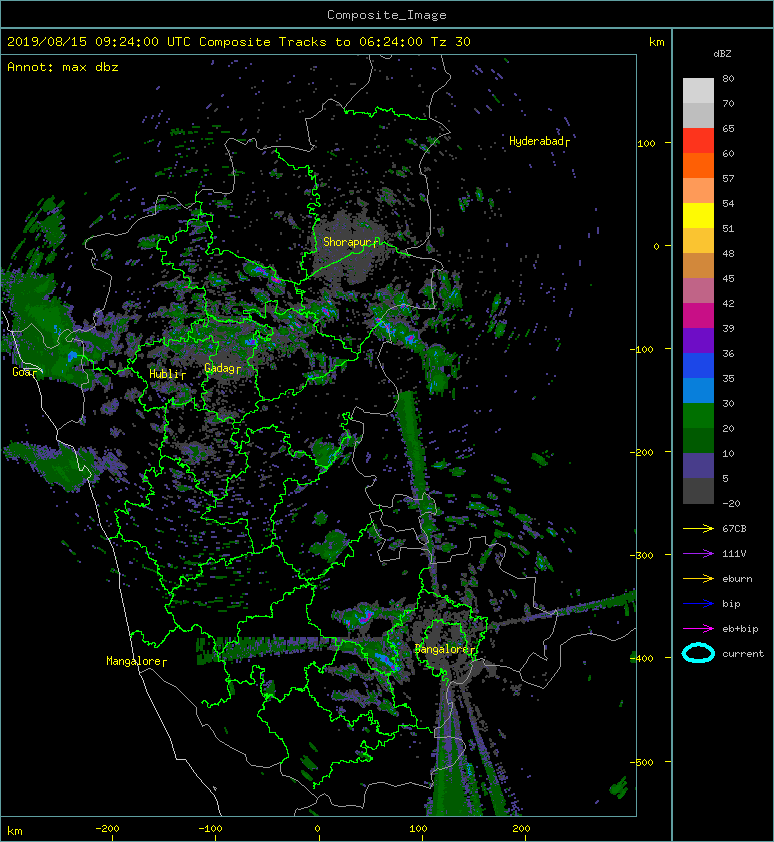The image size is (774, 842).
Task: Click the 'current' legend label
Action: (743, 654)
